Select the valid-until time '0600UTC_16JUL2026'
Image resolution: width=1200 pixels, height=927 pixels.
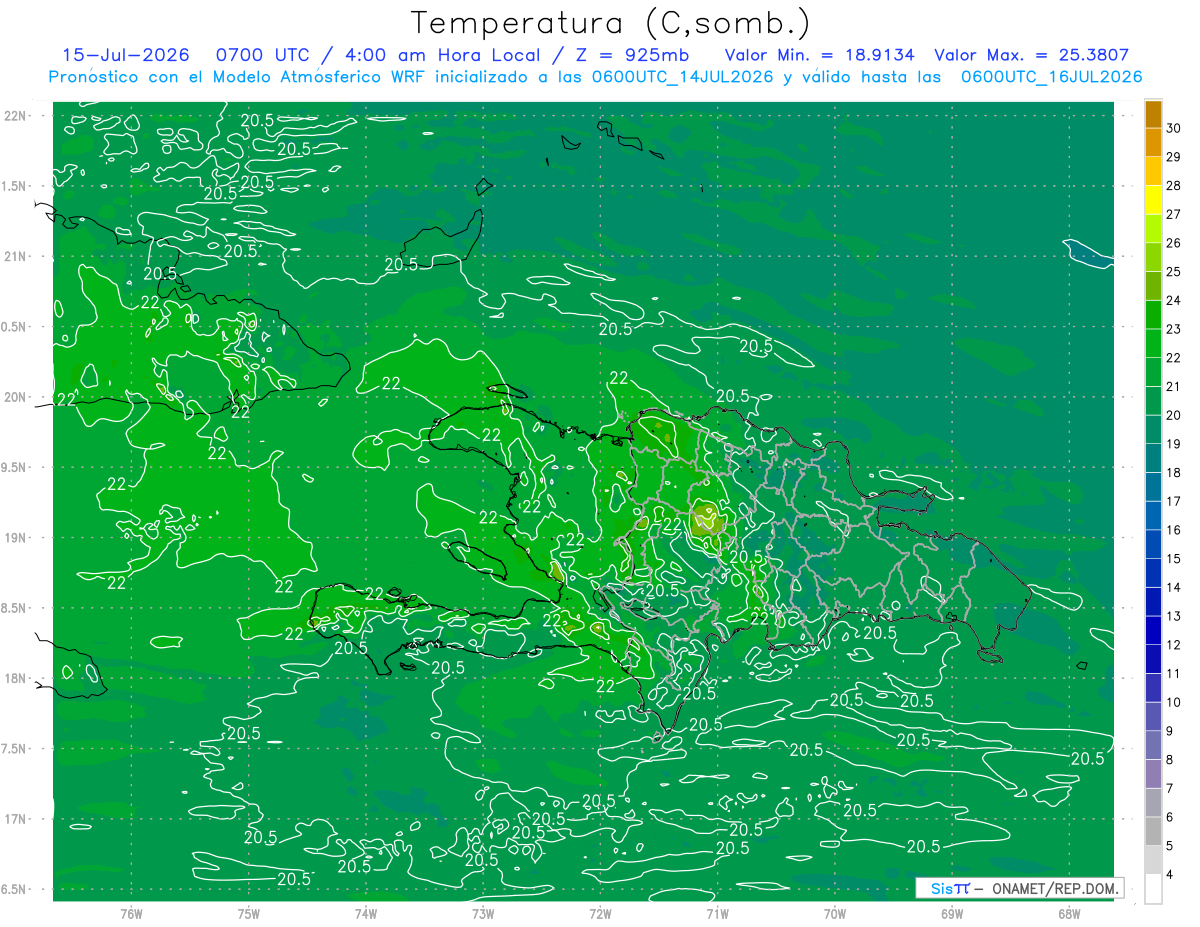[x=1051, y=77]
